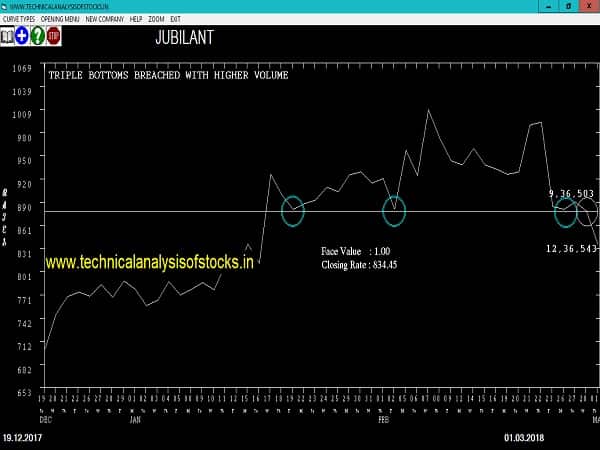Select the middle cyan circle marker
Screen dimensions: 600x450
pos(395,210)
